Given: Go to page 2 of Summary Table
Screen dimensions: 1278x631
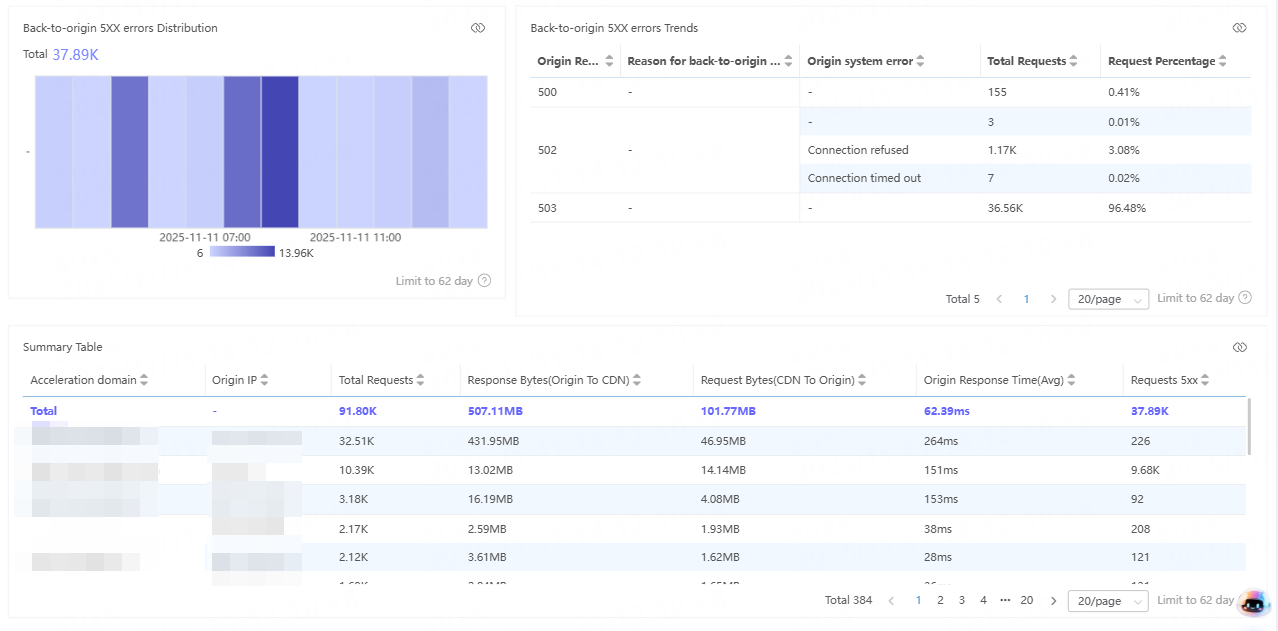Looking at the screenshot, I should click(x=940, y=601).
